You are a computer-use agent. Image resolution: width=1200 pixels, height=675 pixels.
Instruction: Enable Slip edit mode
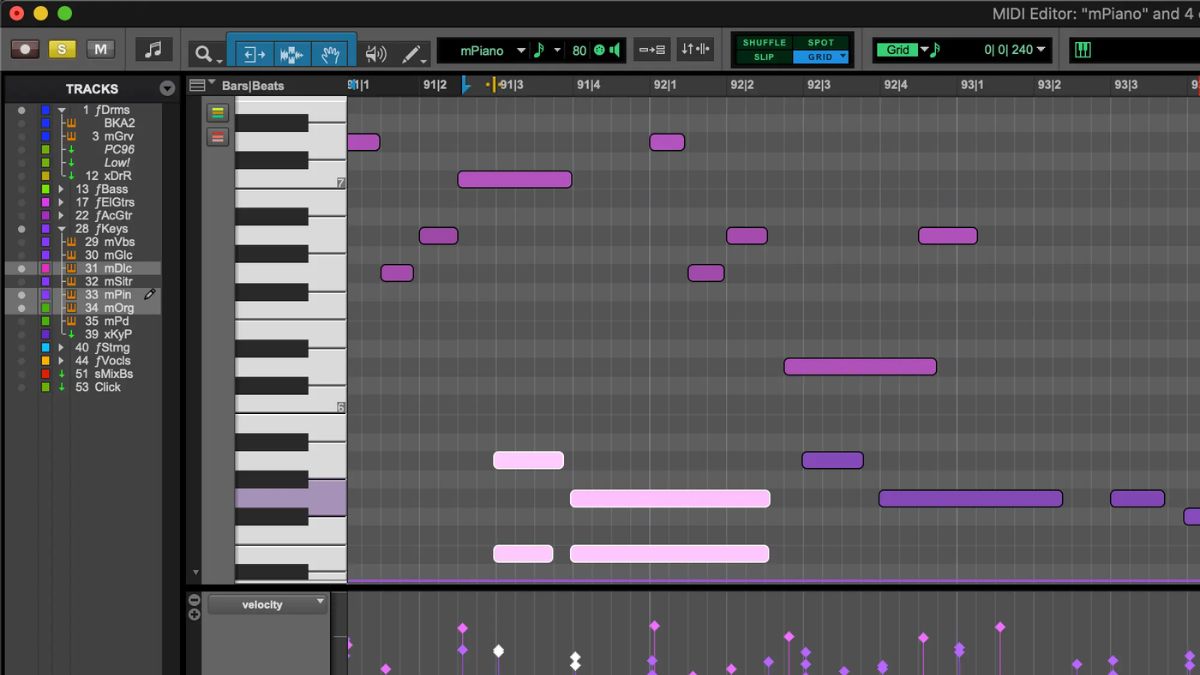765,57
